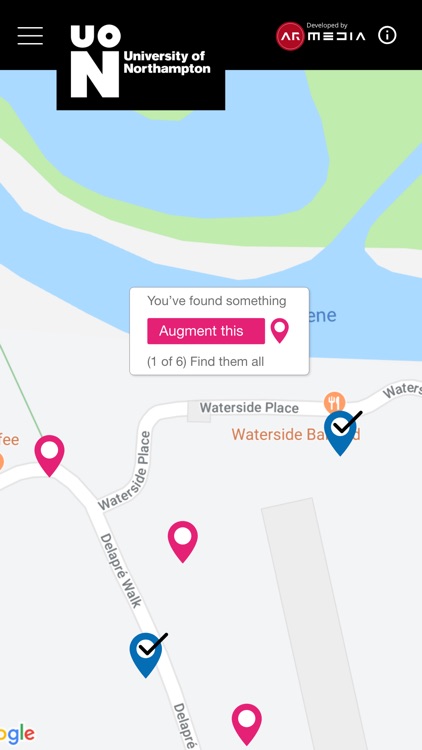The width and height of the screenshot is (422, 750).
Task: Select the pink pin below Waterside Place
Action: 183,541
